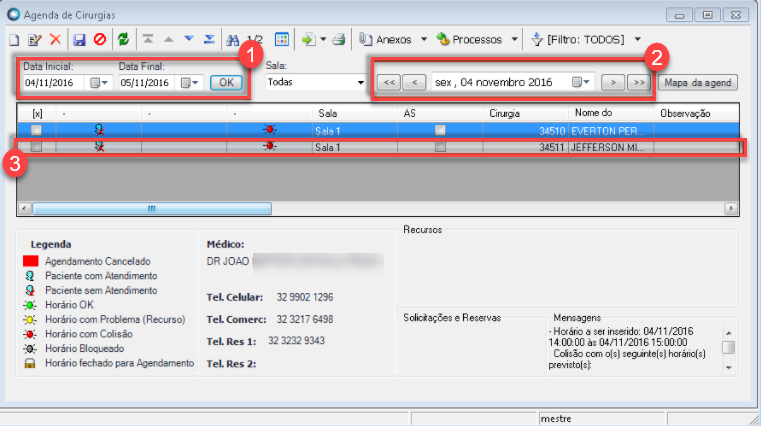The image size is (761, 426).
Task: Expand the export icon dropdown arrow
Action: pos(323,39)
